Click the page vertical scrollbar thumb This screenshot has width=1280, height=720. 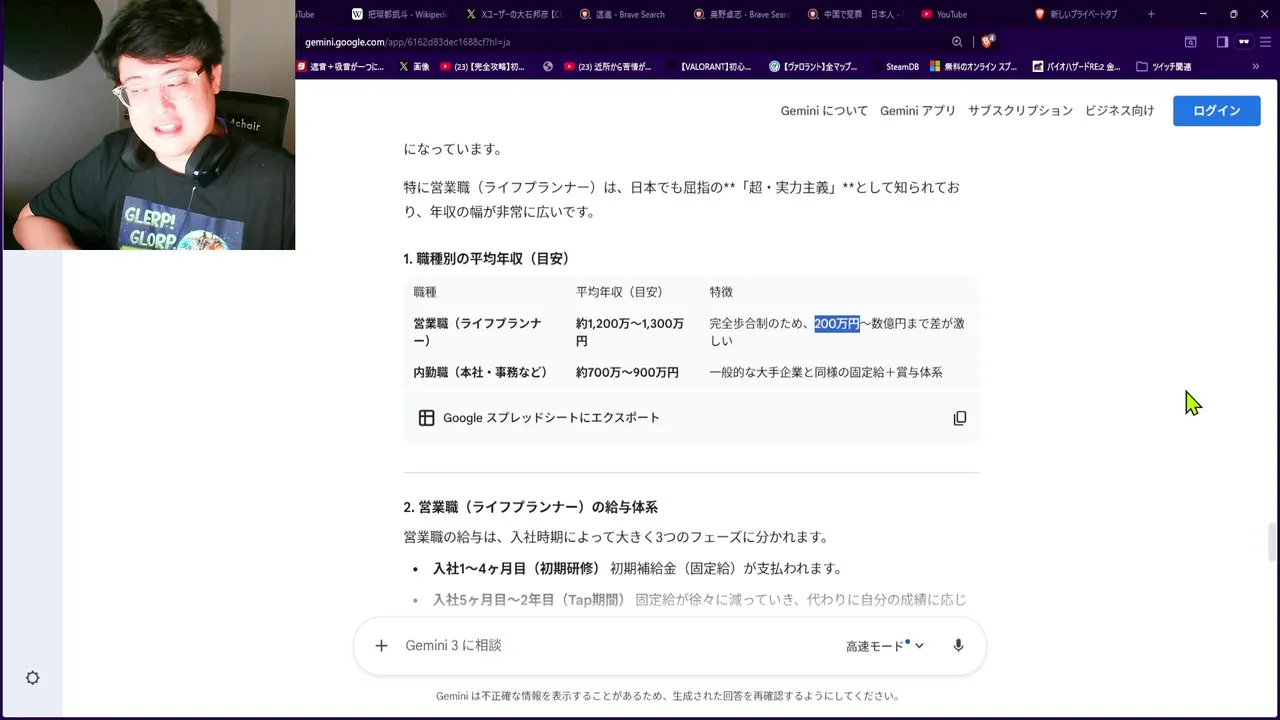[x=1272, y=543]
